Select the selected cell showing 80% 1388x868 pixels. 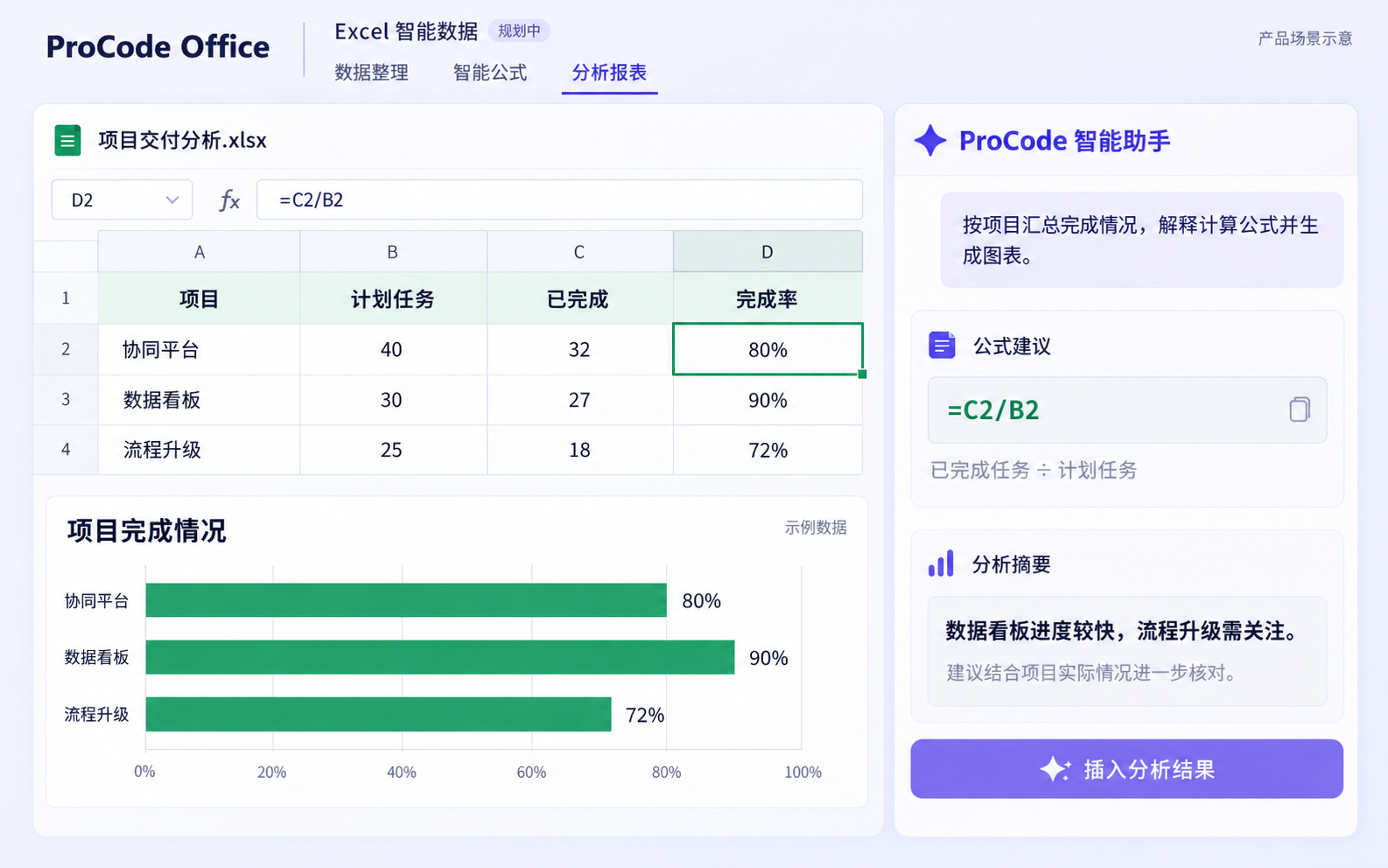[768, 349]
